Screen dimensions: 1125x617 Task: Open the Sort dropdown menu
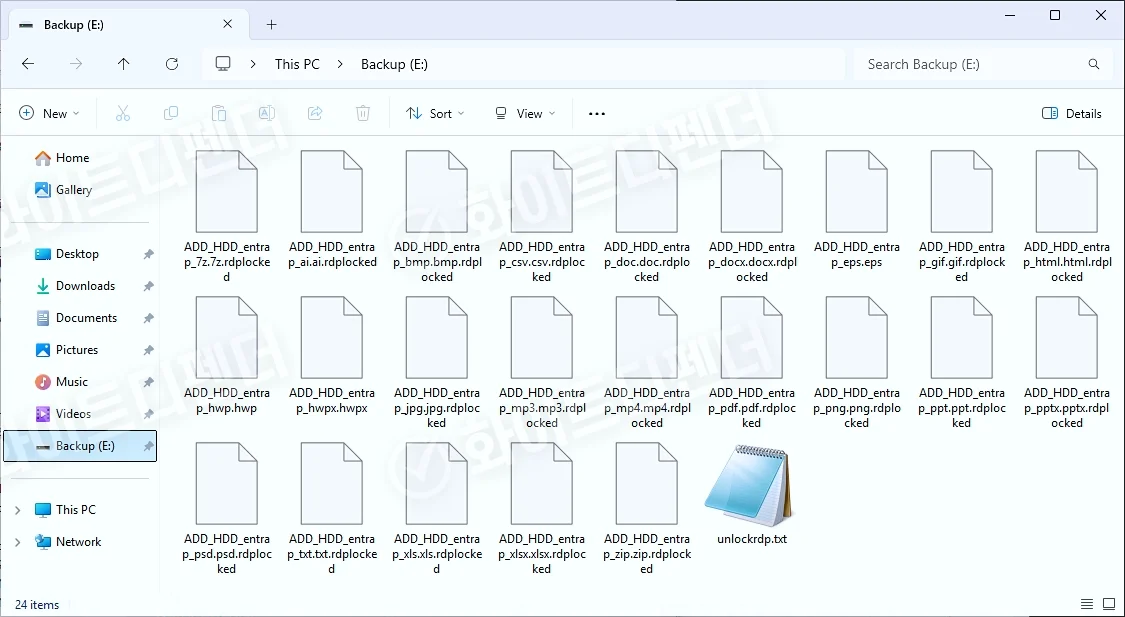(435, 114)
